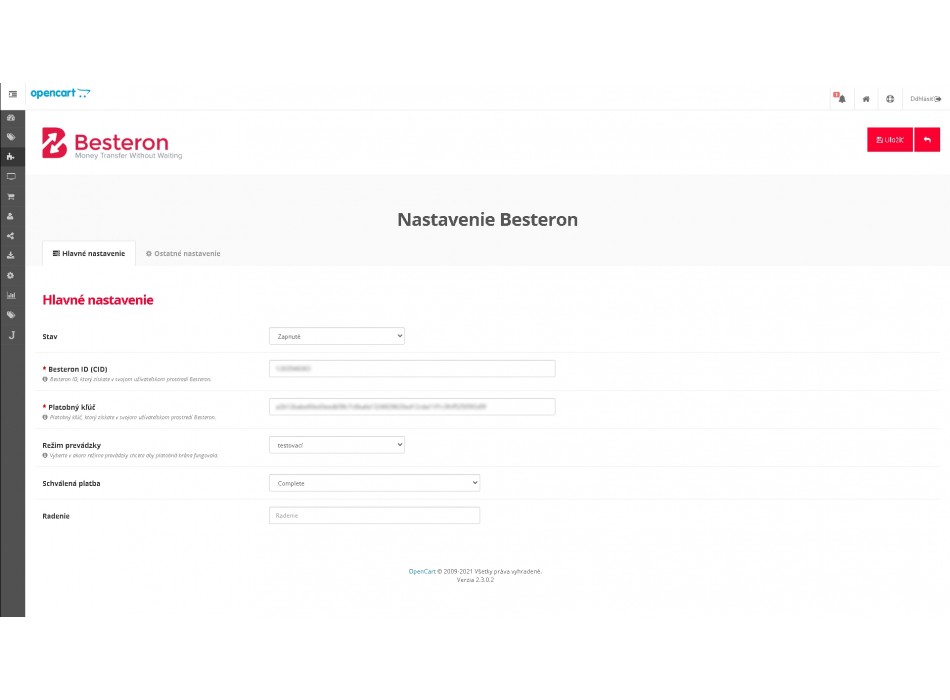Open the Sales shopping cart icon in sidebar
The width and height of the screenshot is (950, 700).
(x=11, y=196)
